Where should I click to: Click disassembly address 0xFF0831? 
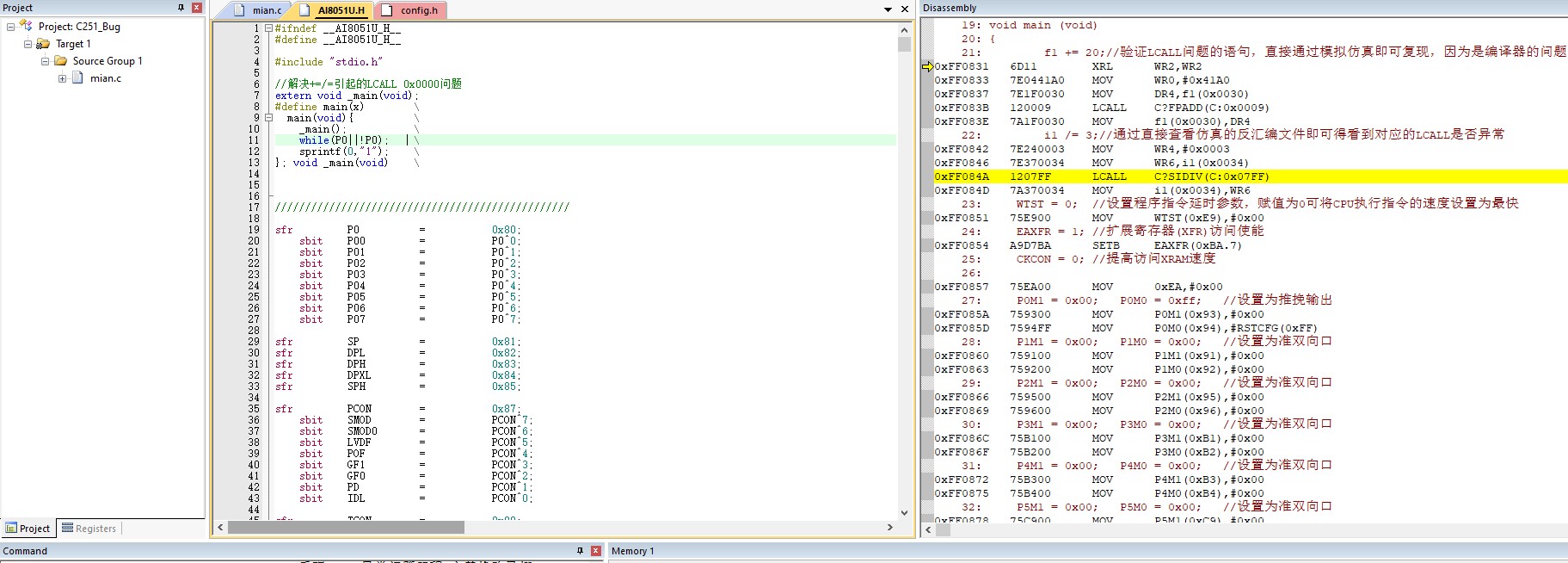[962, 66]
